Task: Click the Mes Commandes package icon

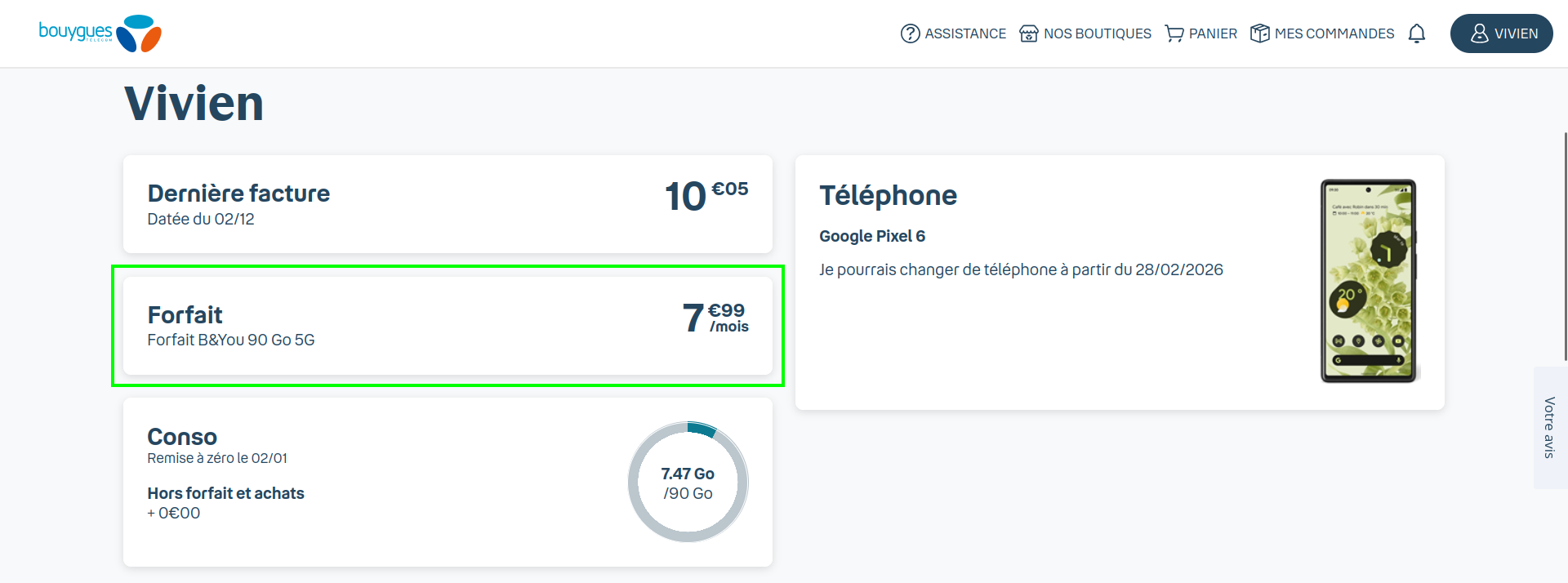Action: (x=1260, y=33)
